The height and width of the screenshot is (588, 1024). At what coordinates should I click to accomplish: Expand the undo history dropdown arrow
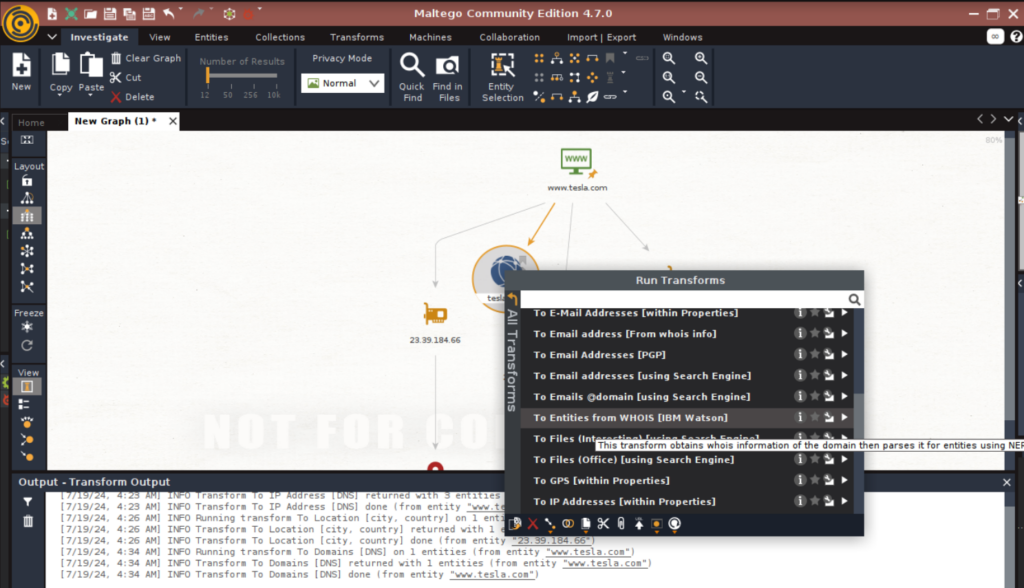point(181,9)
